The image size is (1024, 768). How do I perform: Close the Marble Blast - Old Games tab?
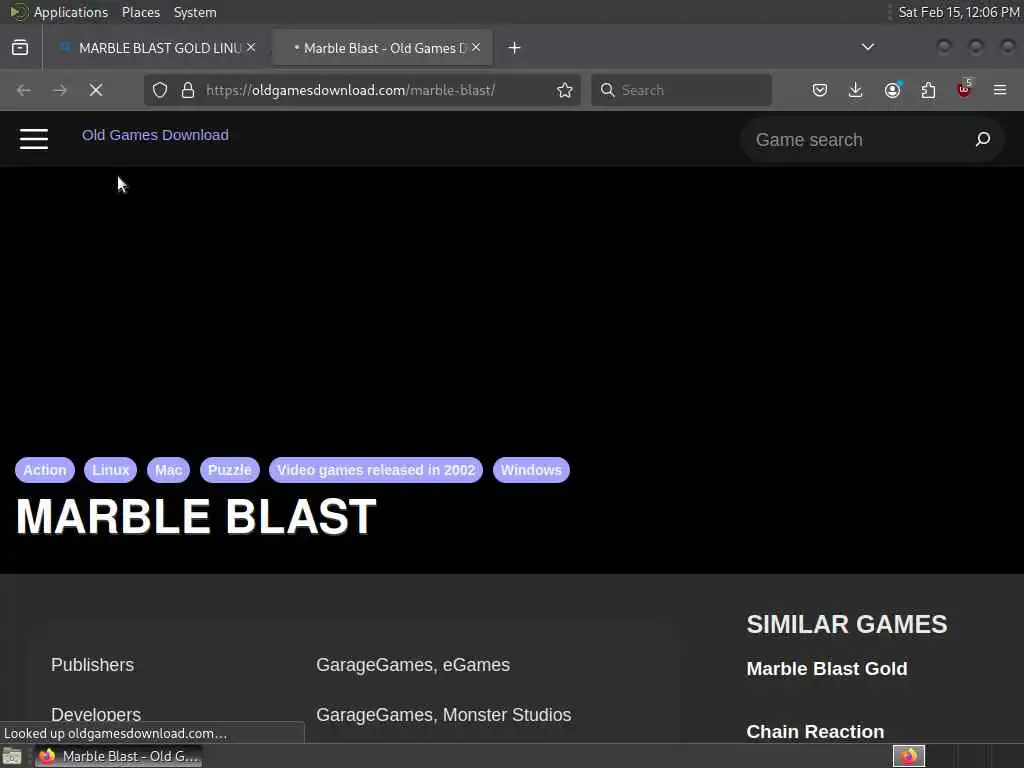[x=476, y=48]
